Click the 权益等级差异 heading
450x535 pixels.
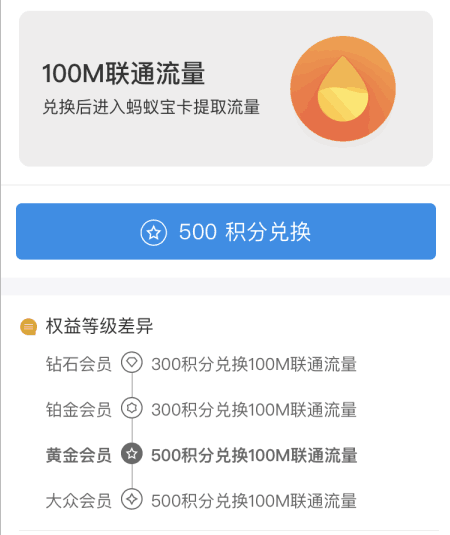pyautogui.click(x=99, y=326)
